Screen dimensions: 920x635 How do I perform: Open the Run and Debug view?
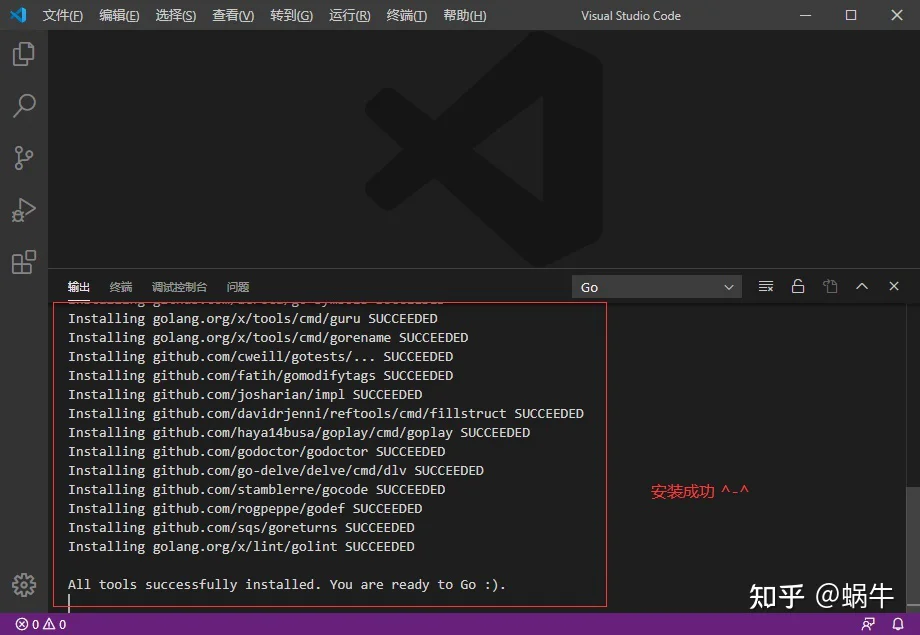[x=23, y=210]
